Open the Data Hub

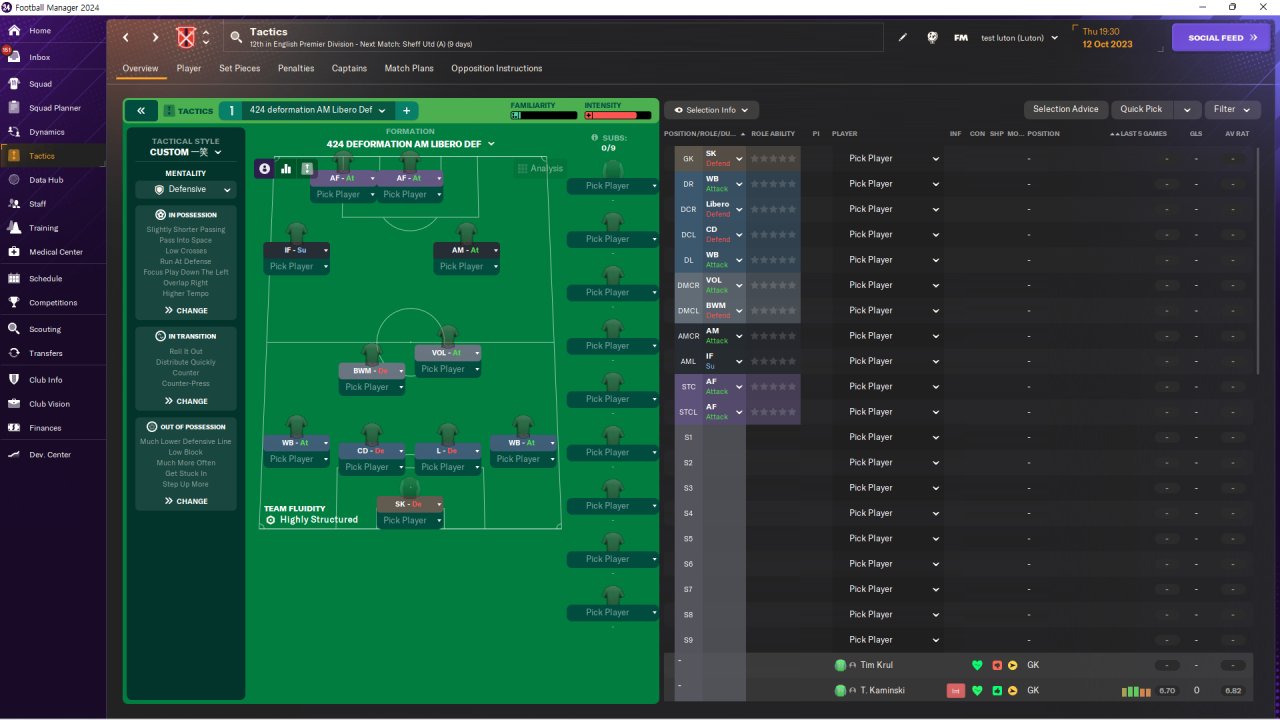[46, 180]
